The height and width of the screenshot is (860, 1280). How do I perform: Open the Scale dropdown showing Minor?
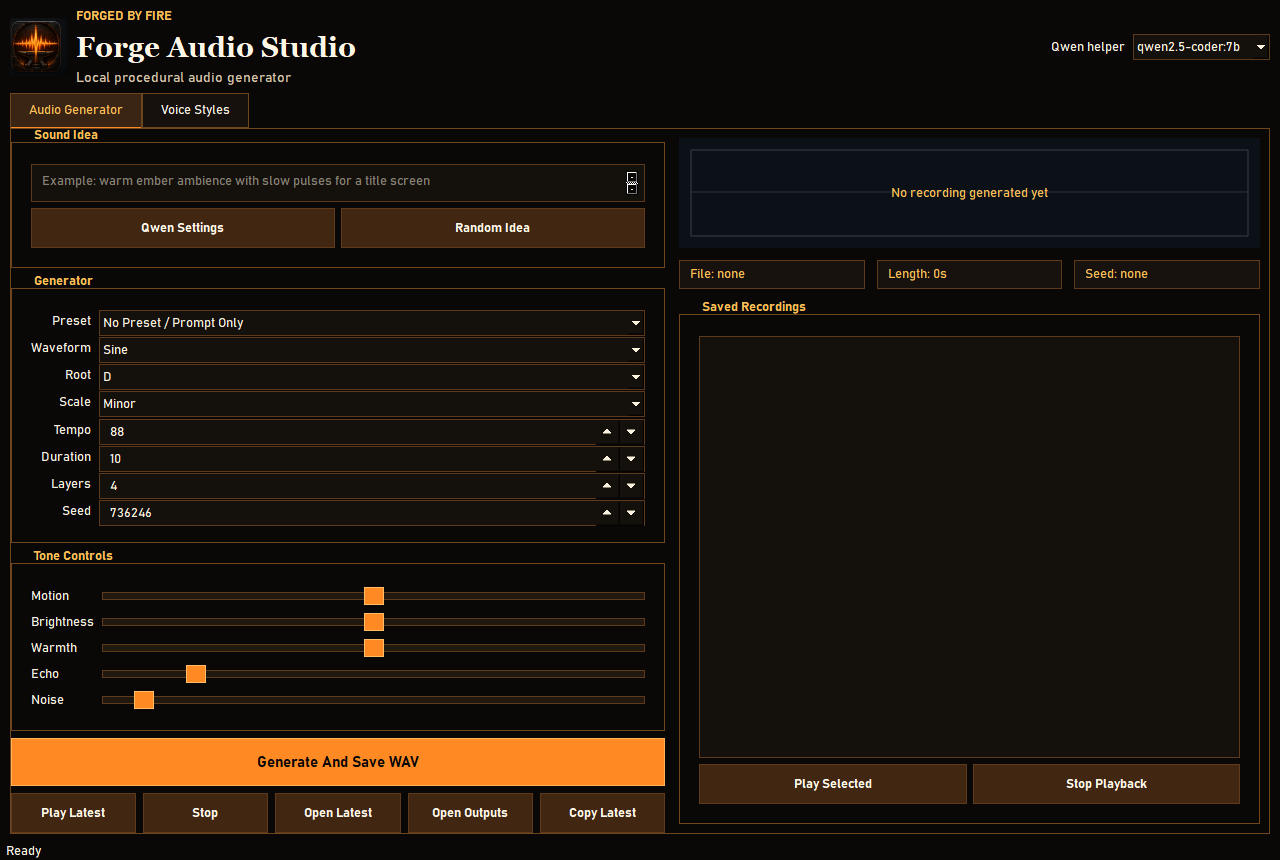(372, 404)
